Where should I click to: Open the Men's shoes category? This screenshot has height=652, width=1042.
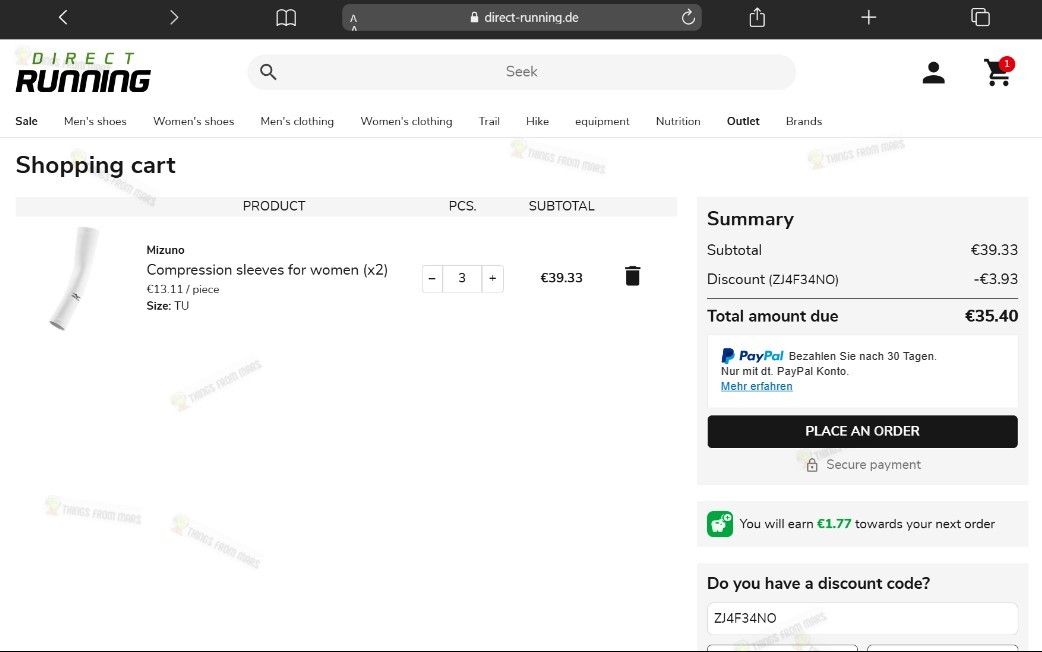click(x=95, y=121)
